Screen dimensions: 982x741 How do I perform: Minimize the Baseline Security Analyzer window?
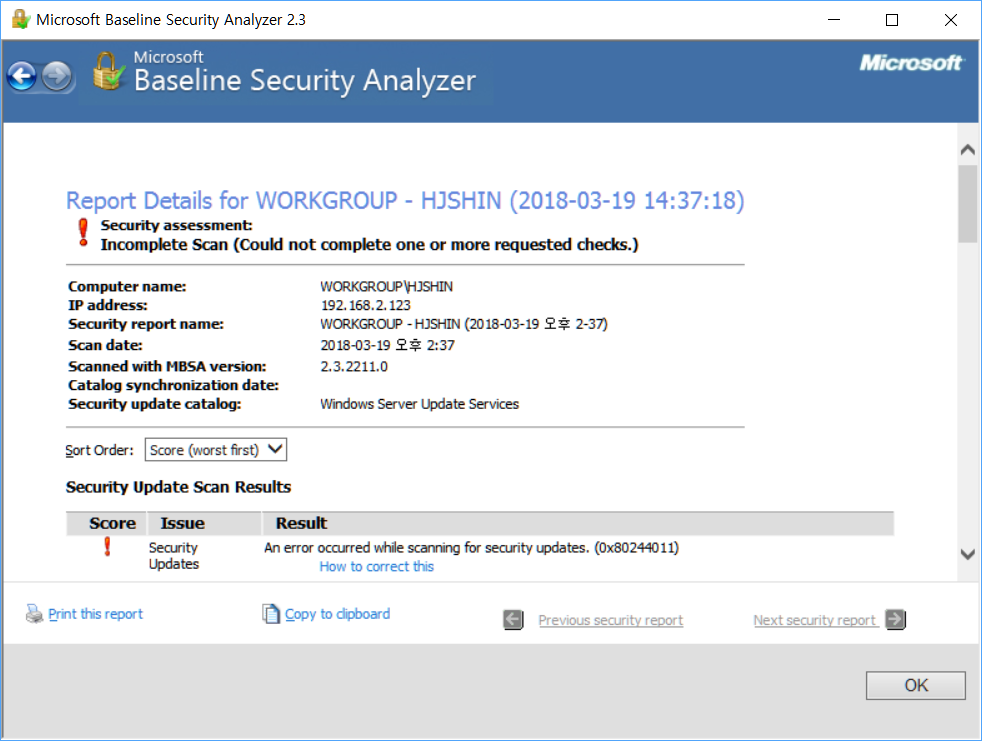[834, 20]
